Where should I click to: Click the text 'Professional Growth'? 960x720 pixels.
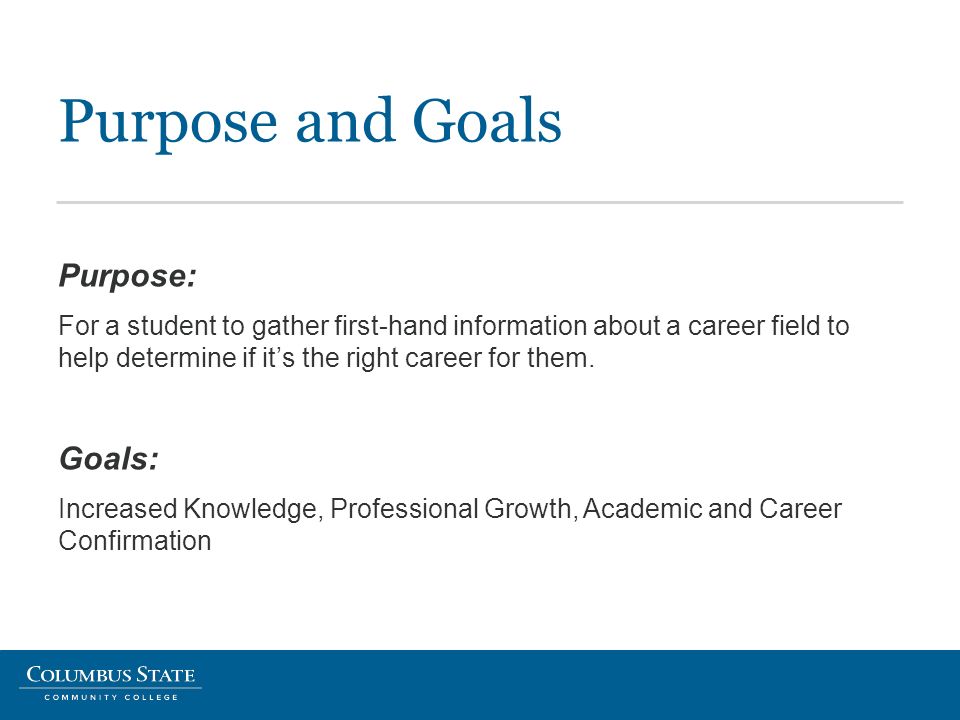451,509
